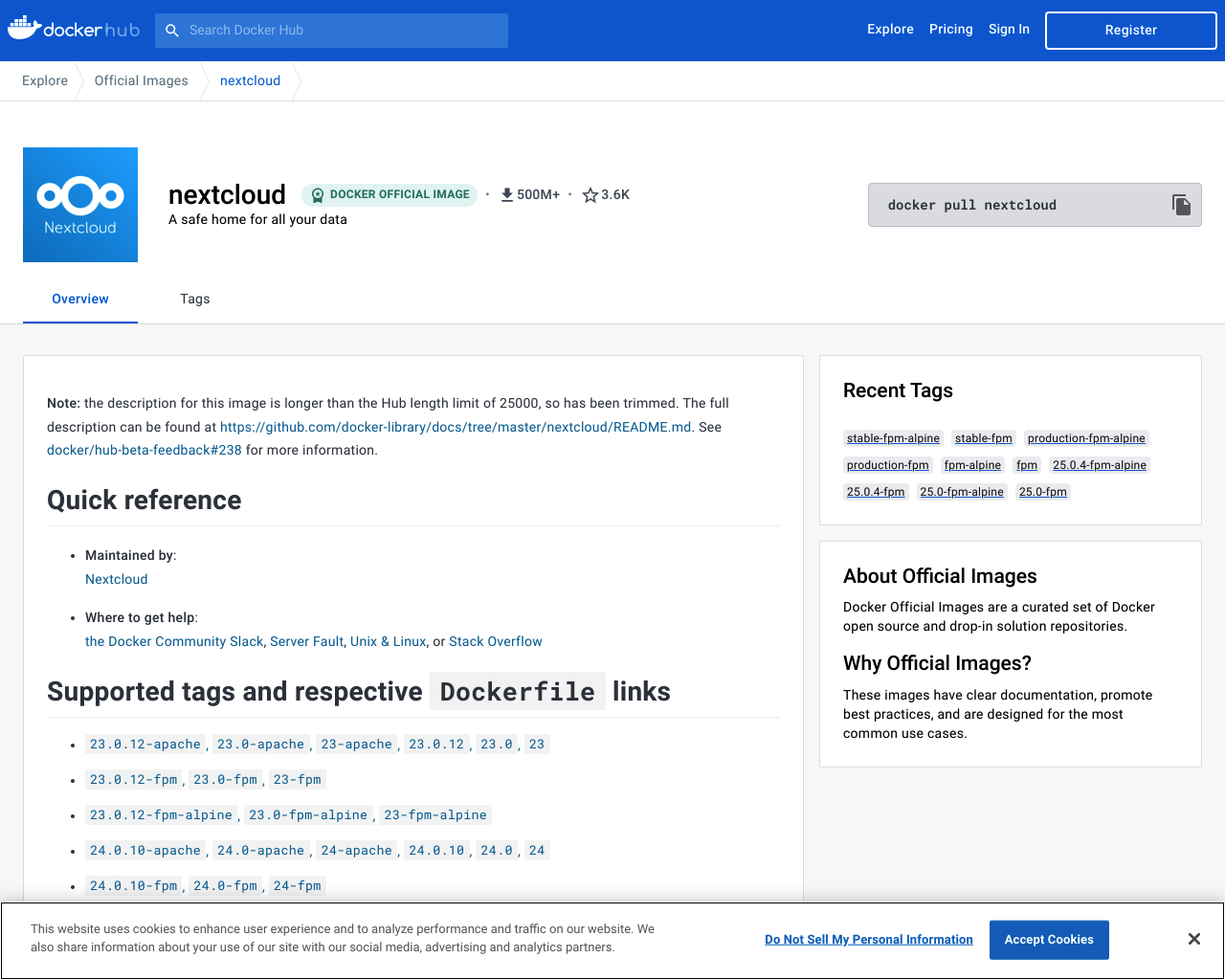Open the Server Fault link
The width and height of the screenshot is (1225, 980).
[306, 641]
